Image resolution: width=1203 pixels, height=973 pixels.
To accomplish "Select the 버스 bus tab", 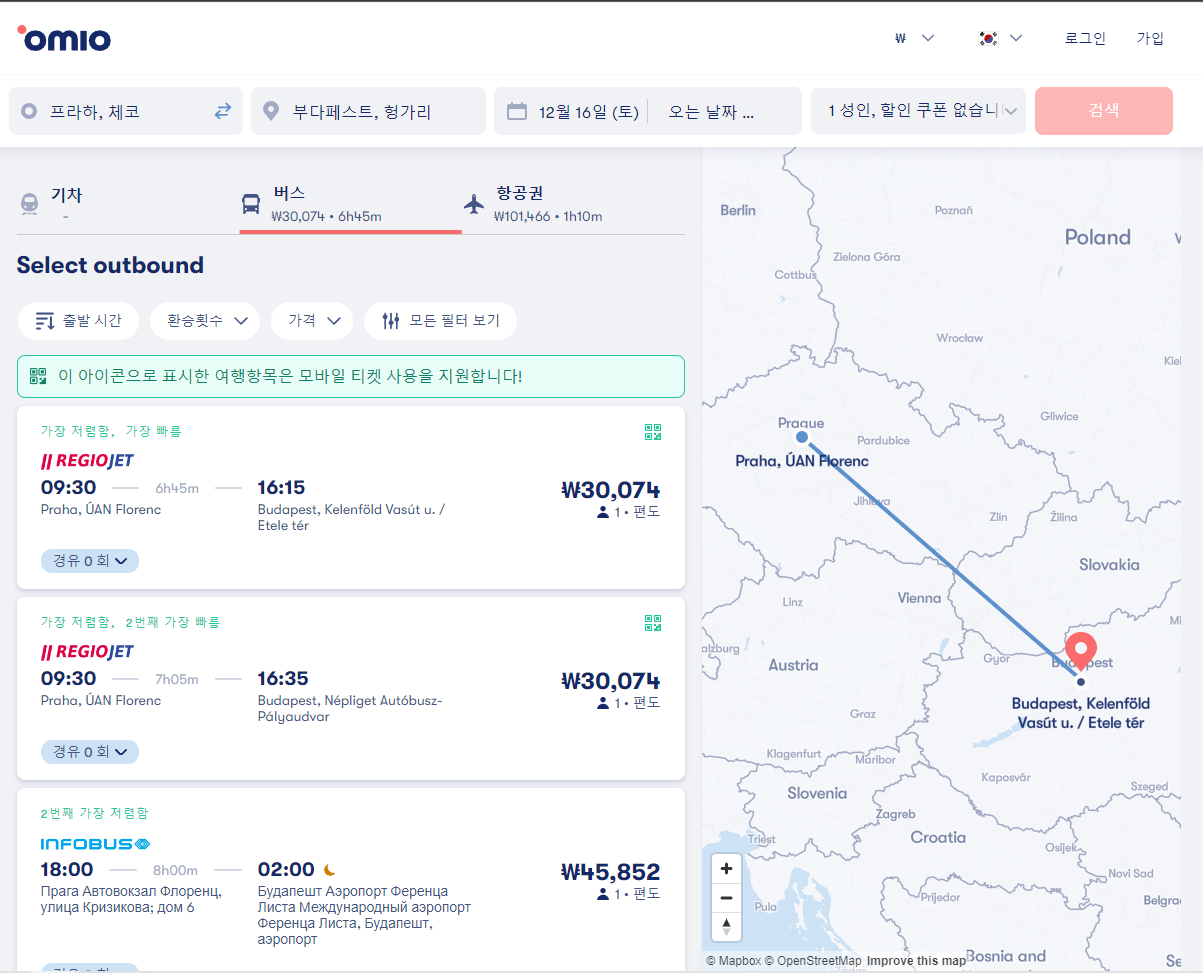I will pyautogui.click(x=350, y=204).
